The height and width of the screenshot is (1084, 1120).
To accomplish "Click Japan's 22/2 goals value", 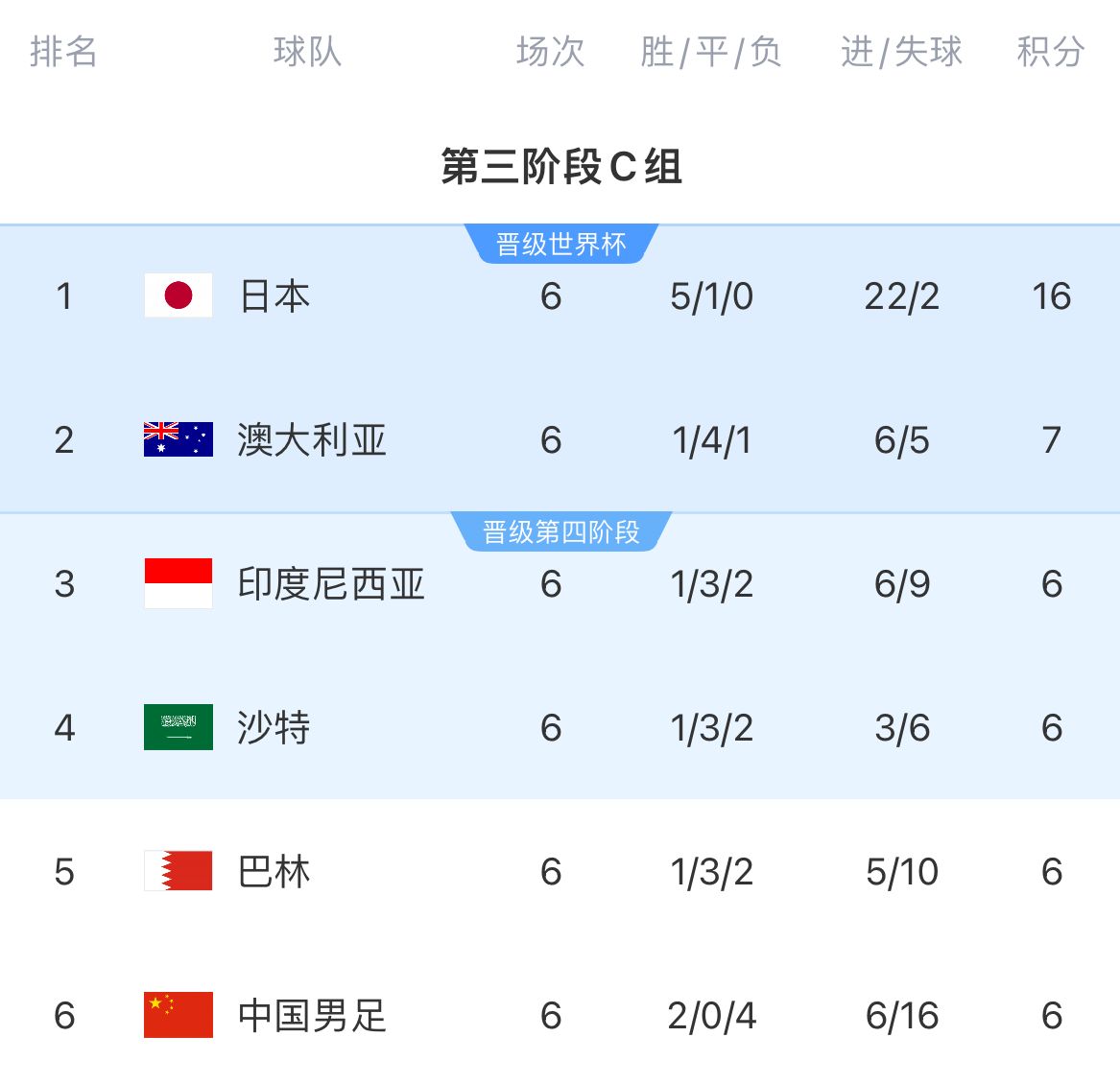I will pyautogui.click(x=901, y=296).
